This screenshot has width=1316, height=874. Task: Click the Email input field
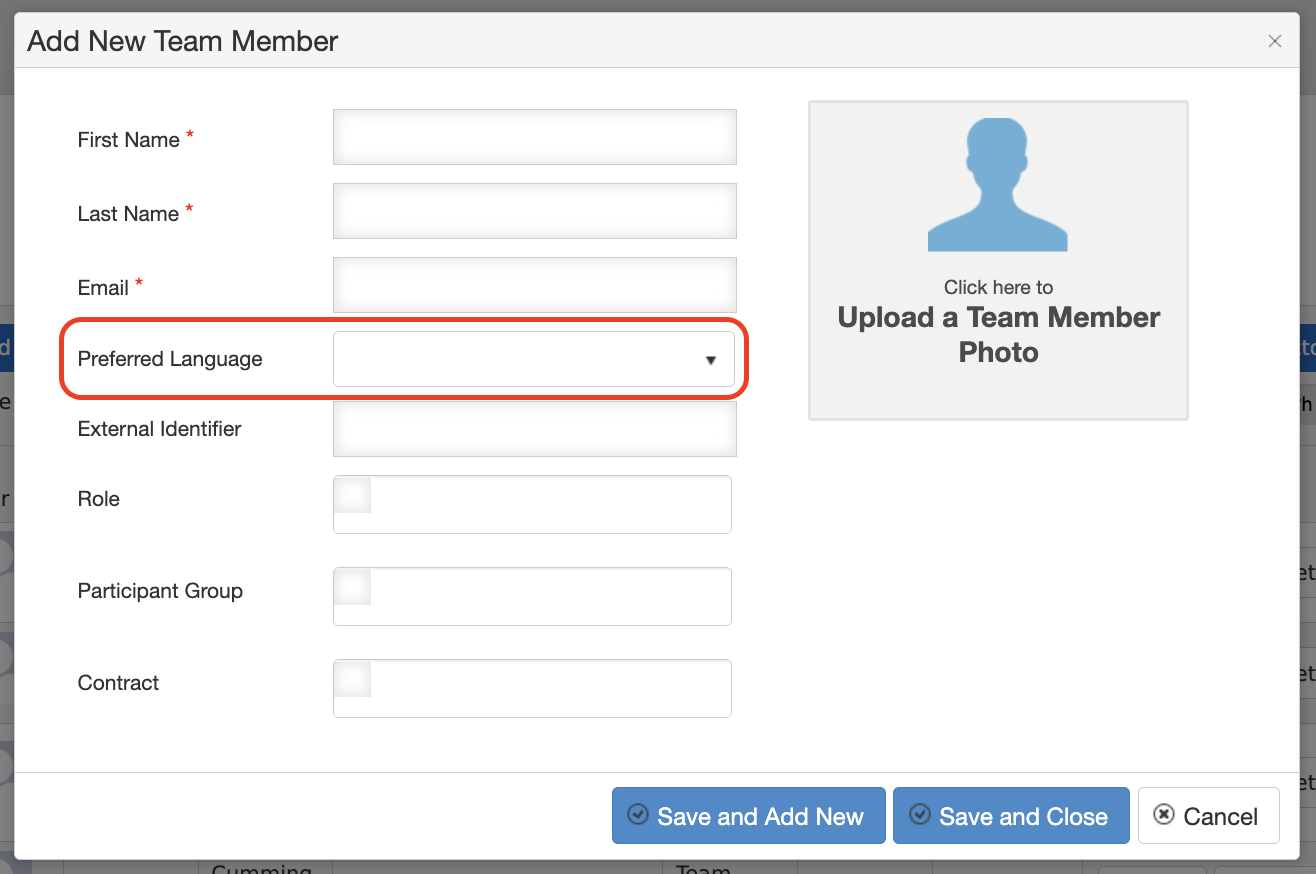(x=535, y=285)
